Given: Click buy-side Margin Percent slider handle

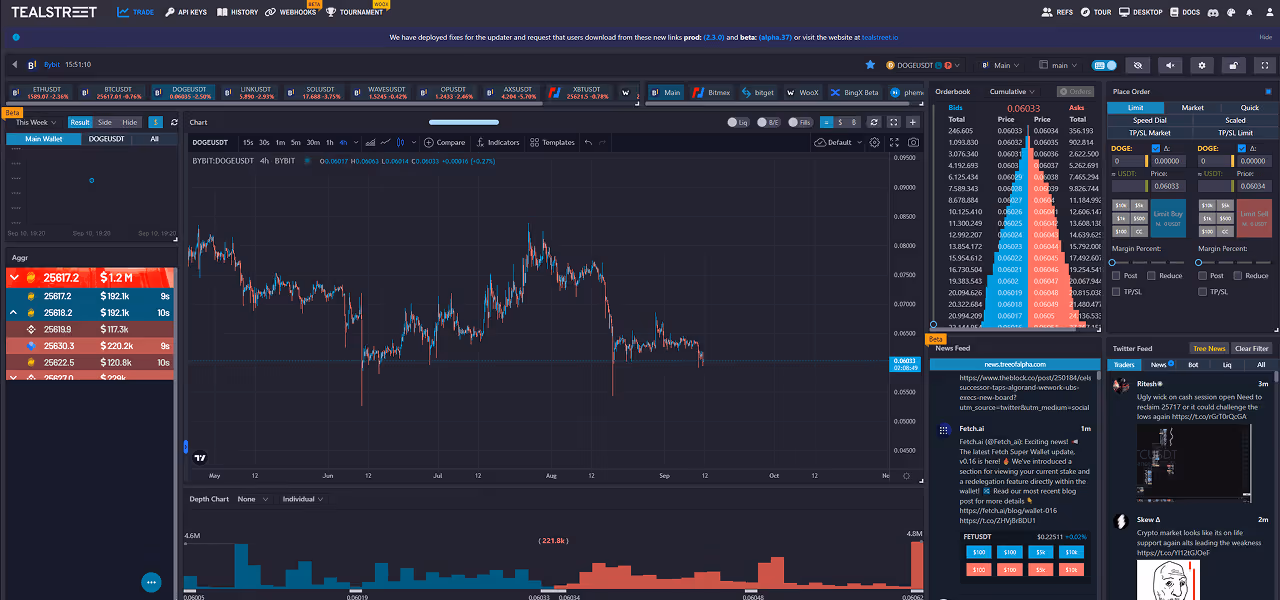Looking at the screenshot, I should 1113,262.
